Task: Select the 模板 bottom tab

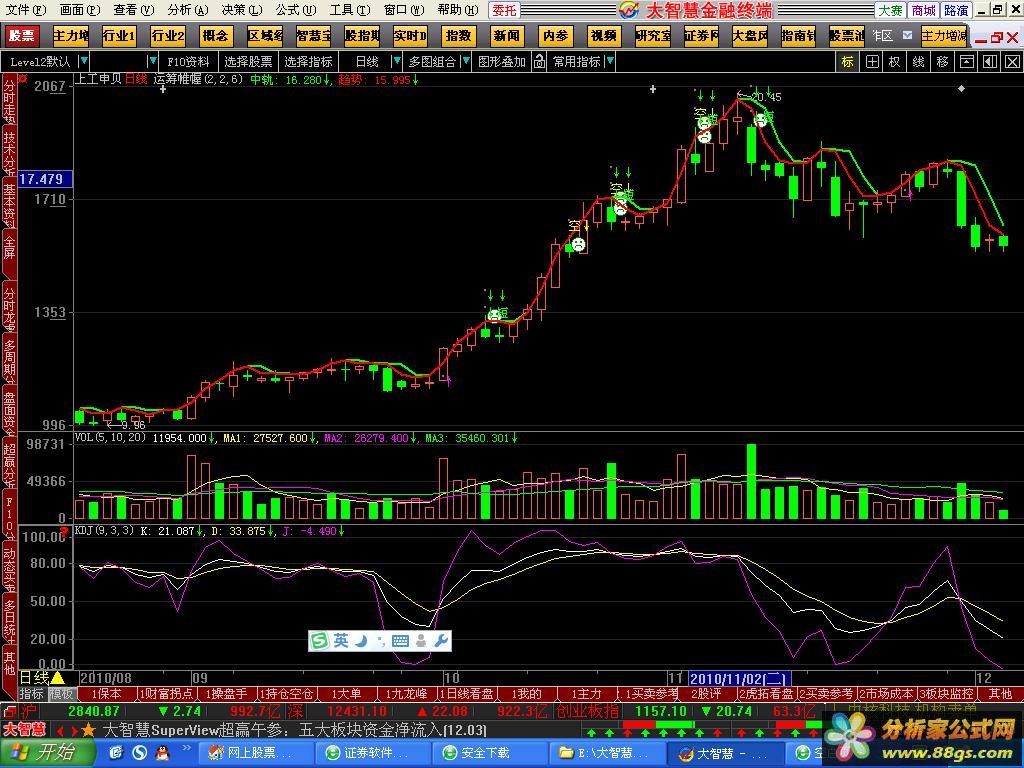Action: tap(62, 694)
